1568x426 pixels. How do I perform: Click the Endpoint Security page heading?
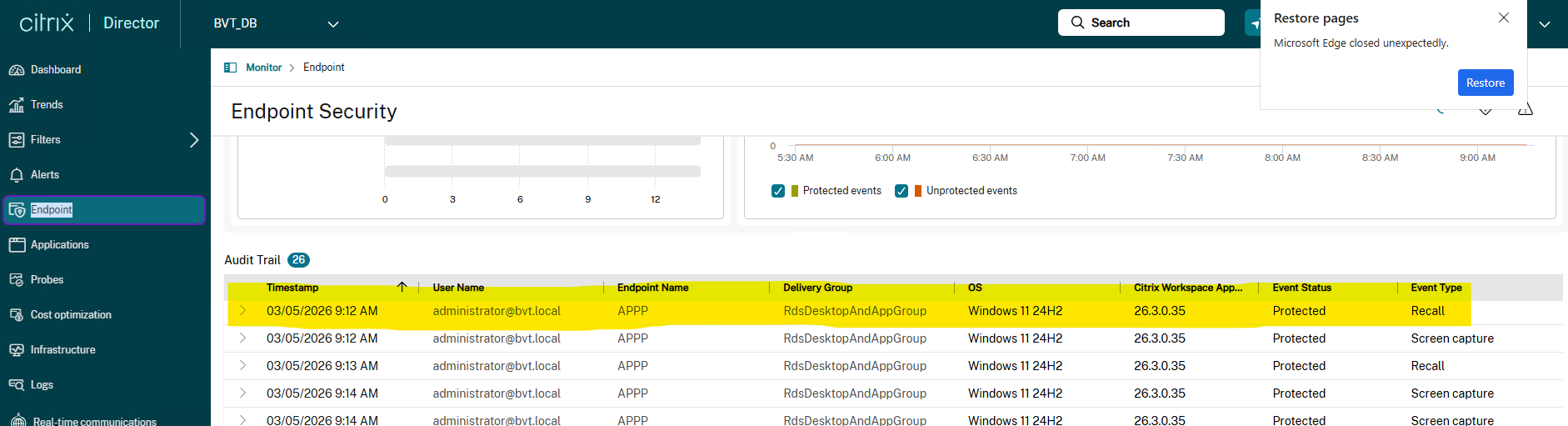tap(314, 112)
